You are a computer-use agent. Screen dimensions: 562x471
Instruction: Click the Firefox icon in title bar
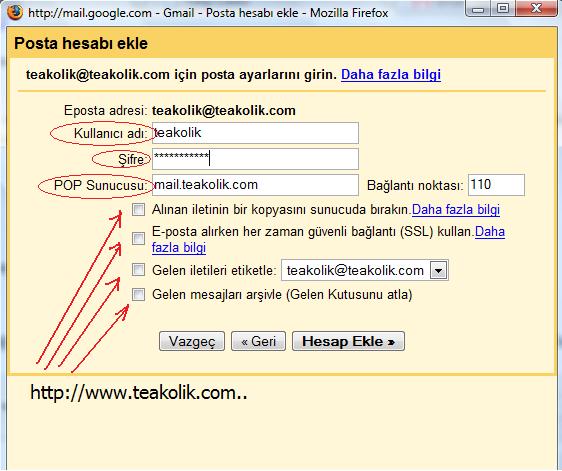[15, 12]
